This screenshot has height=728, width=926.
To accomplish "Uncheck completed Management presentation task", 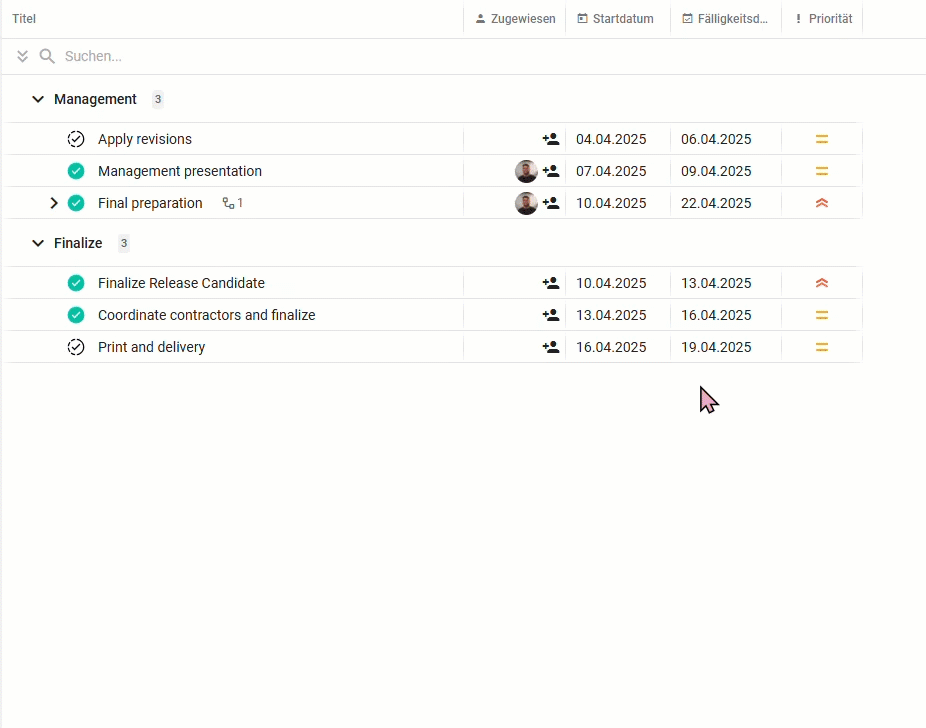I will pos(76,171).
